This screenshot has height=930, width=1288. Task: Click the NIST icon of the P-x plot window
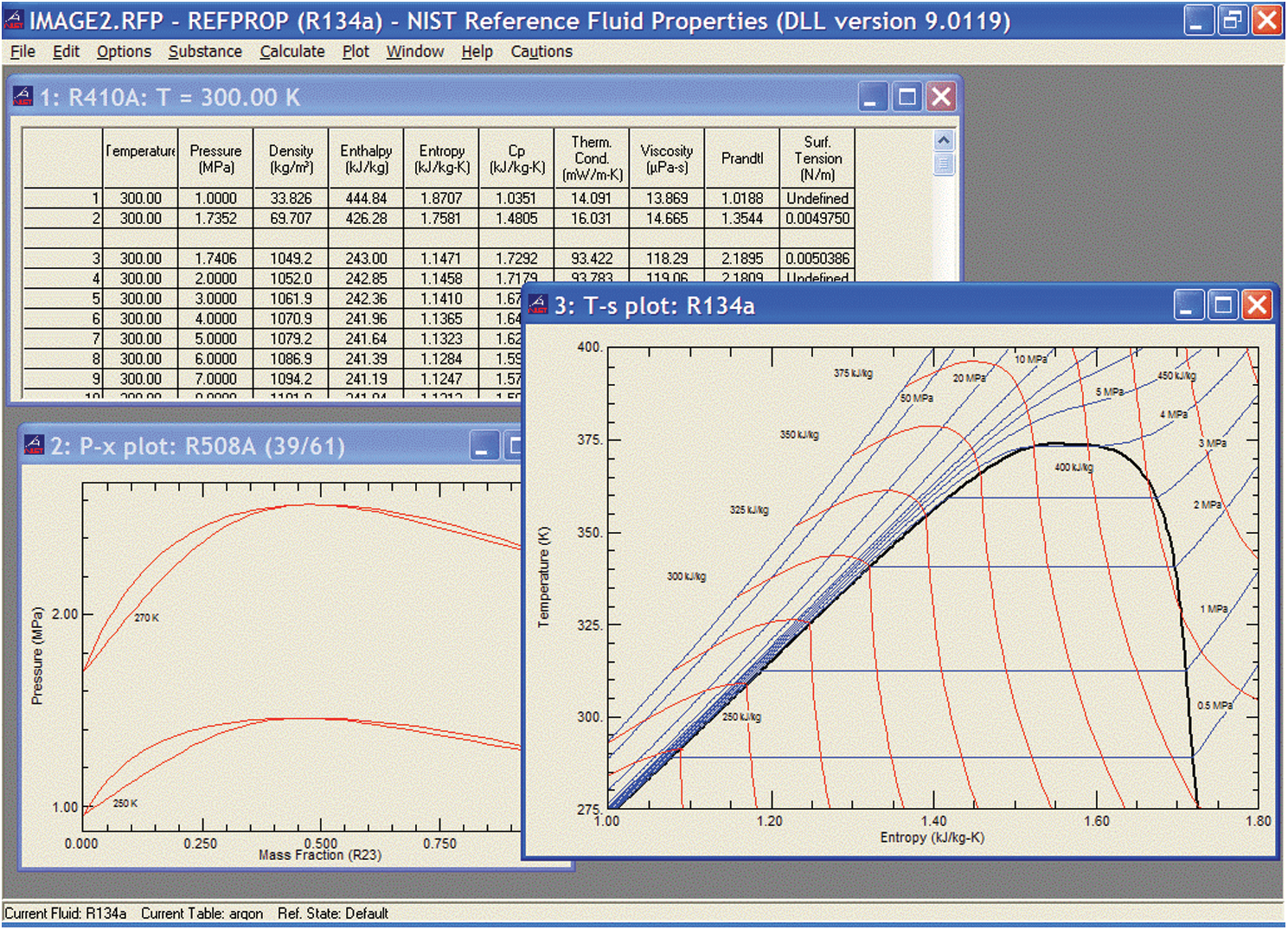(34, 446)
